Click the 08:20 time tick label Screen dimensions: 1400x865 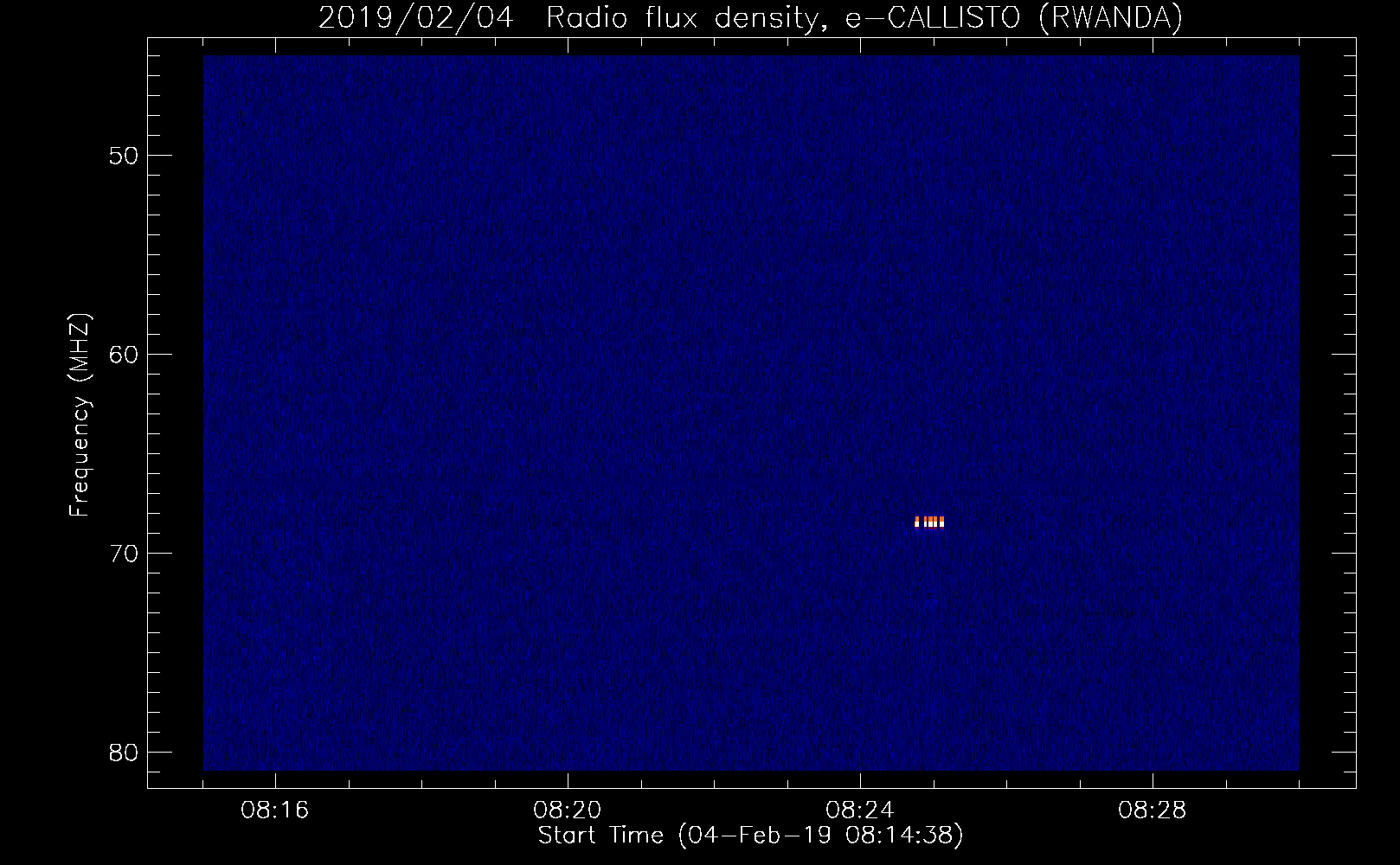[568, 811]
